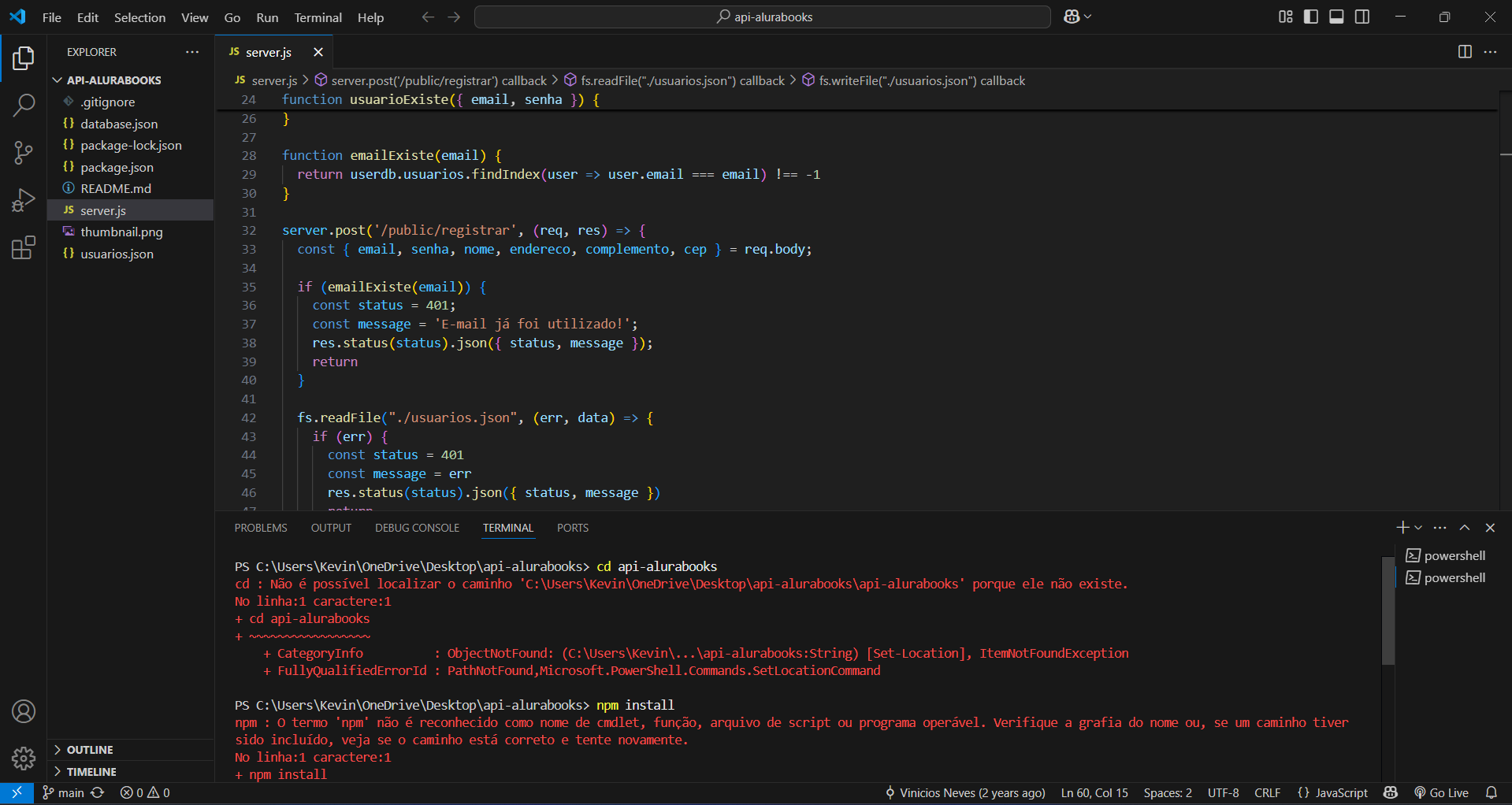Open the Help menu
This screenshot has height=805, width=1512.
pos(370,17)
